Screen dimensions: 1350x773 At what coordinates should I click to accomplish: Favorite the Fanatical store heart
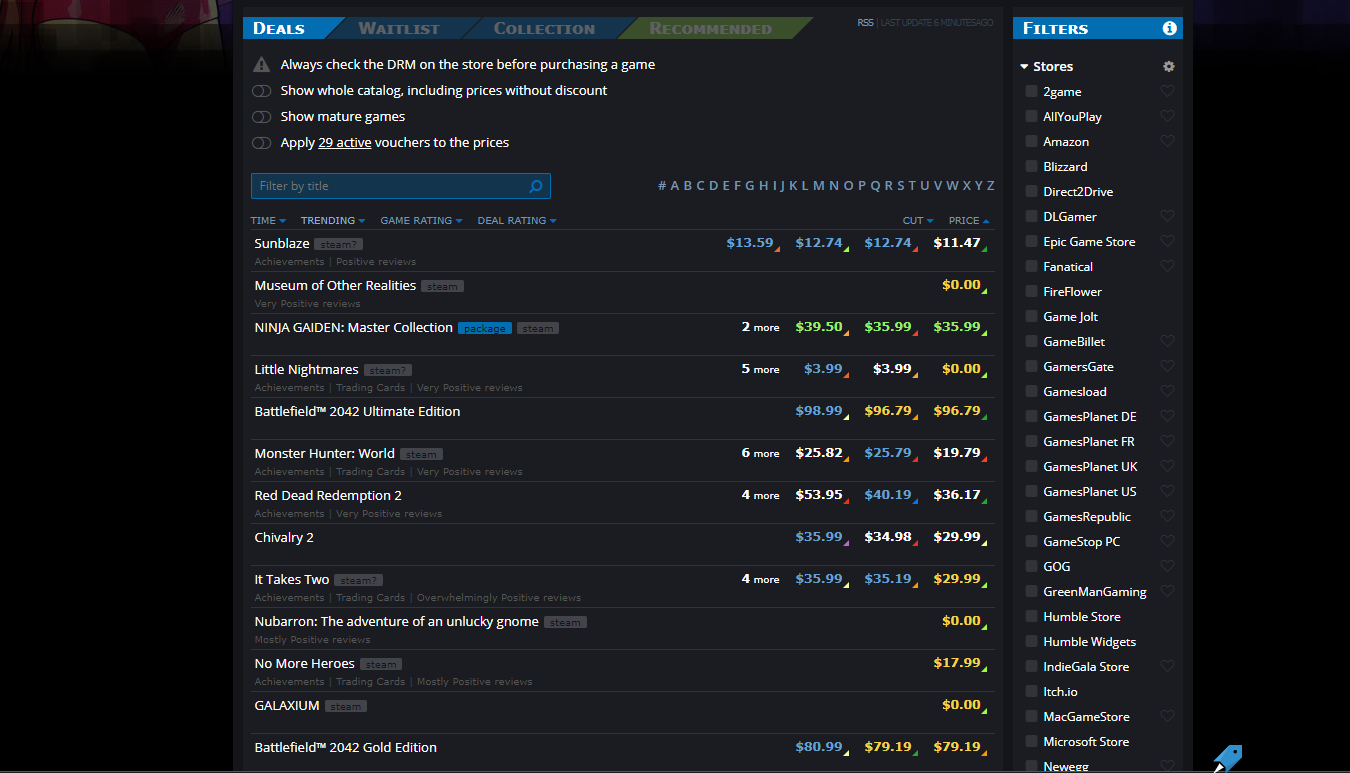(x=1166, y=266)
